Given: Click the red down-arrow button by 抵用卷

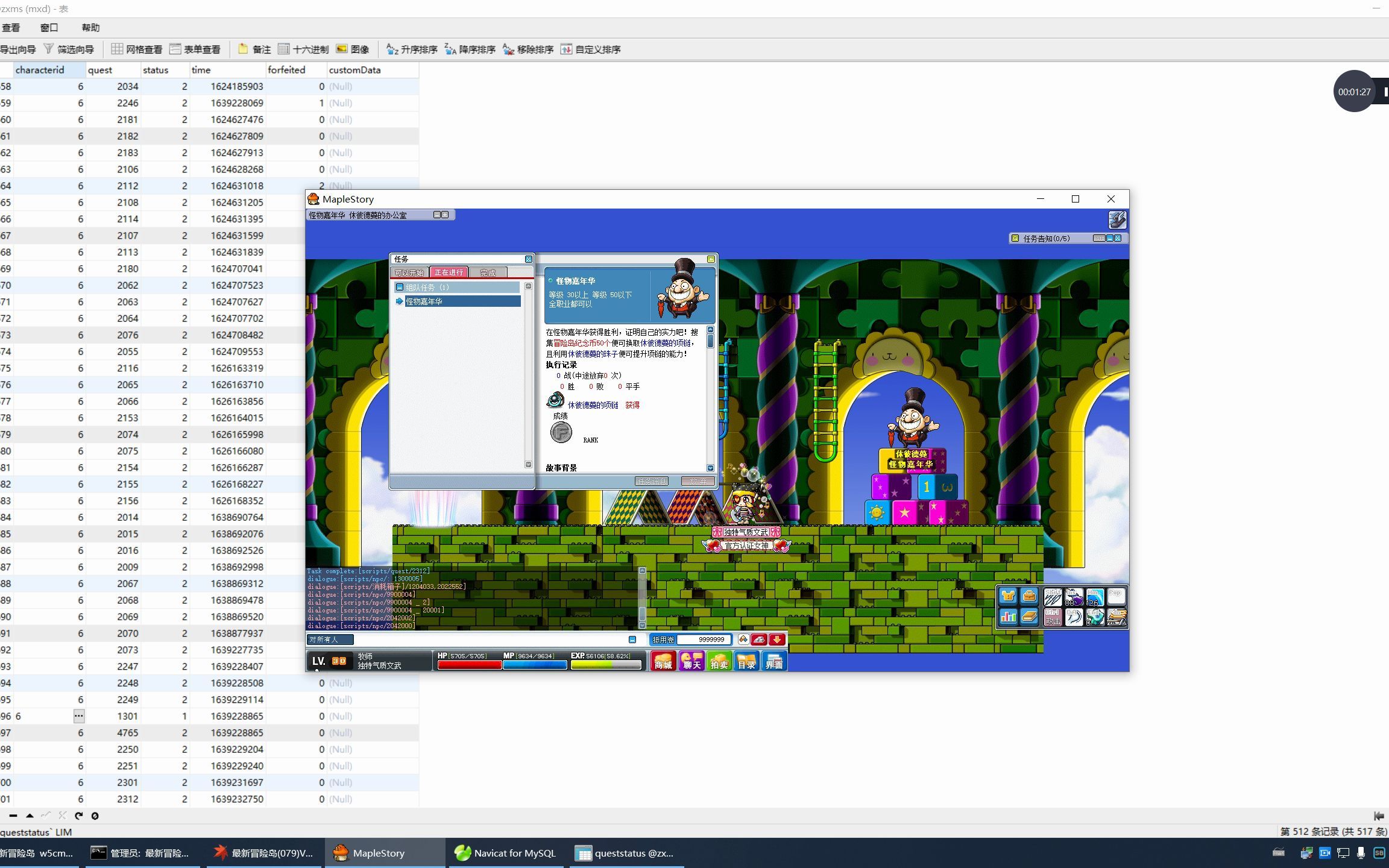Looking at the screenshot, I should click(777, 640).
